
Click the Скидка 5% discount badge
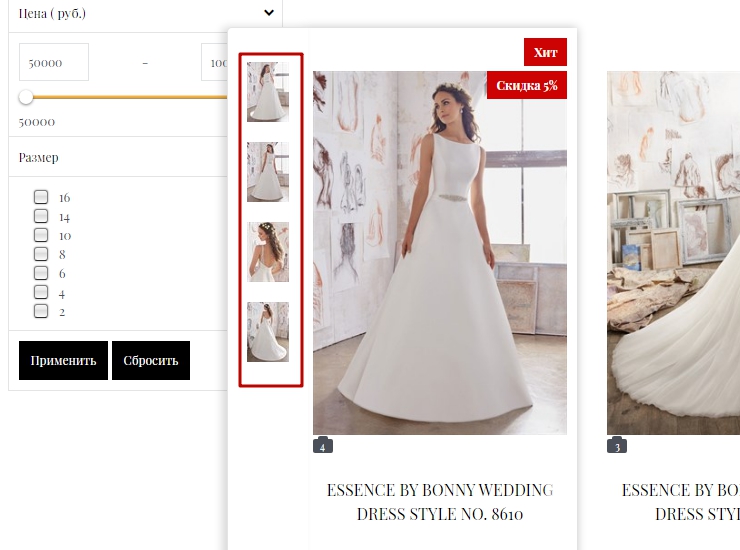[527, 86]
